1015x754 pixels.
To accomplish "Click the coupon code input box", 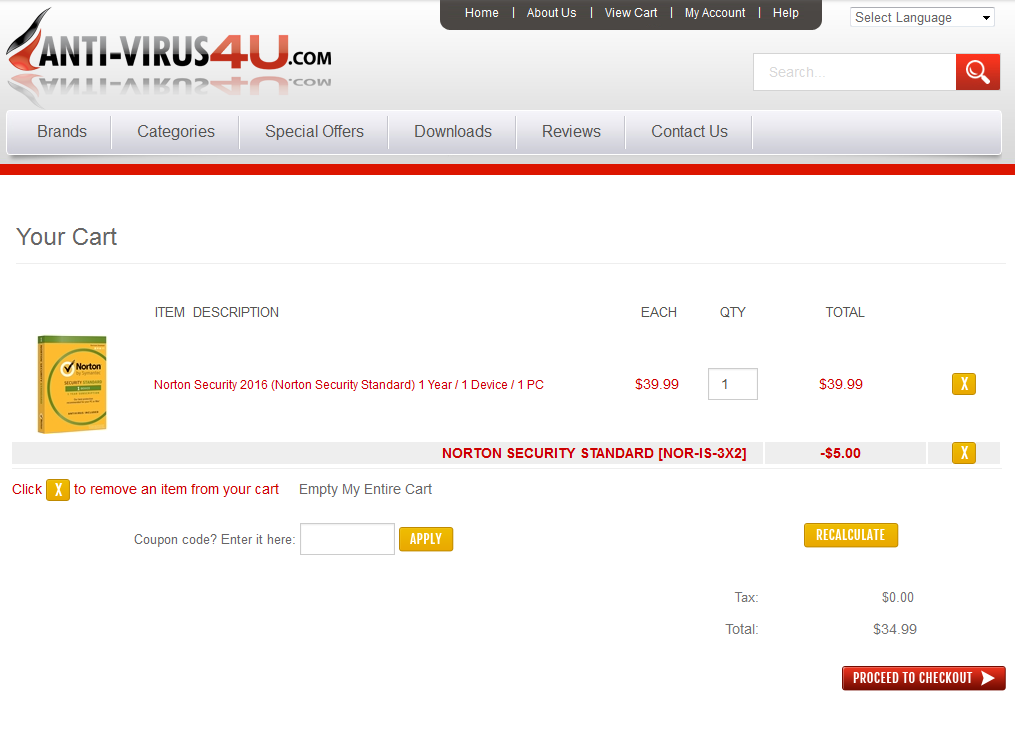I will [347, 539].
